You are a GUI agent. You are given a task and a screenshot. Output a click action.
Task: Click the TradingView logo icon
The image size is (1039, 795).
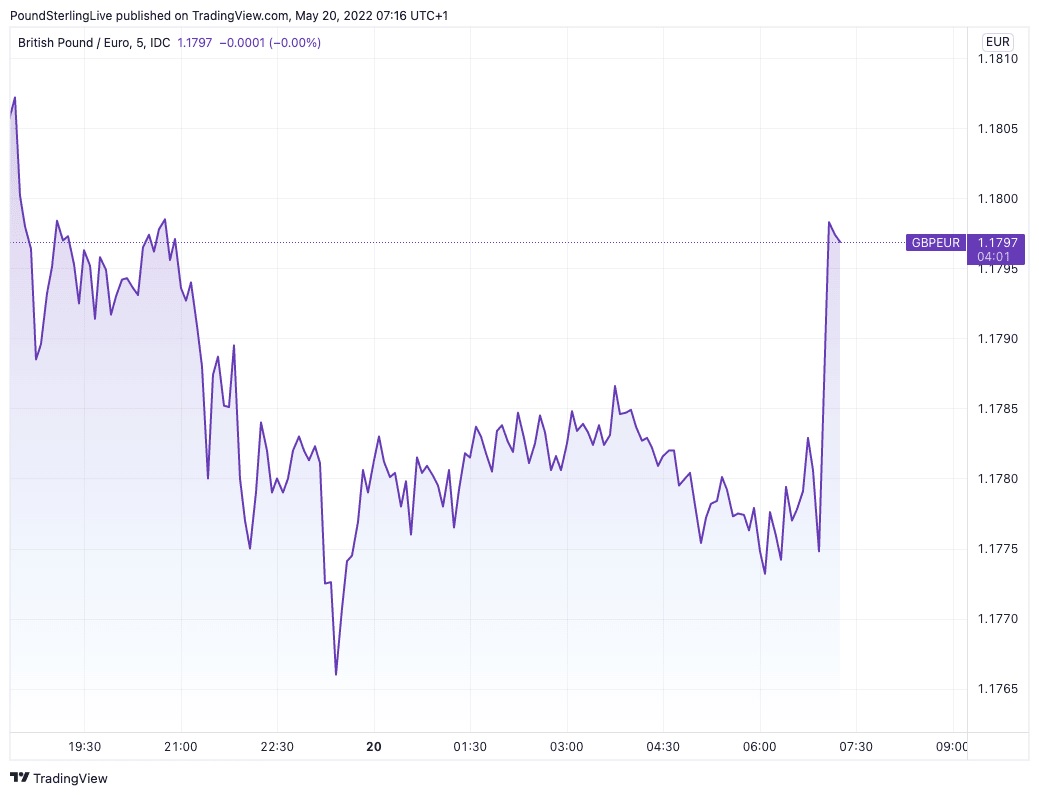20,778
